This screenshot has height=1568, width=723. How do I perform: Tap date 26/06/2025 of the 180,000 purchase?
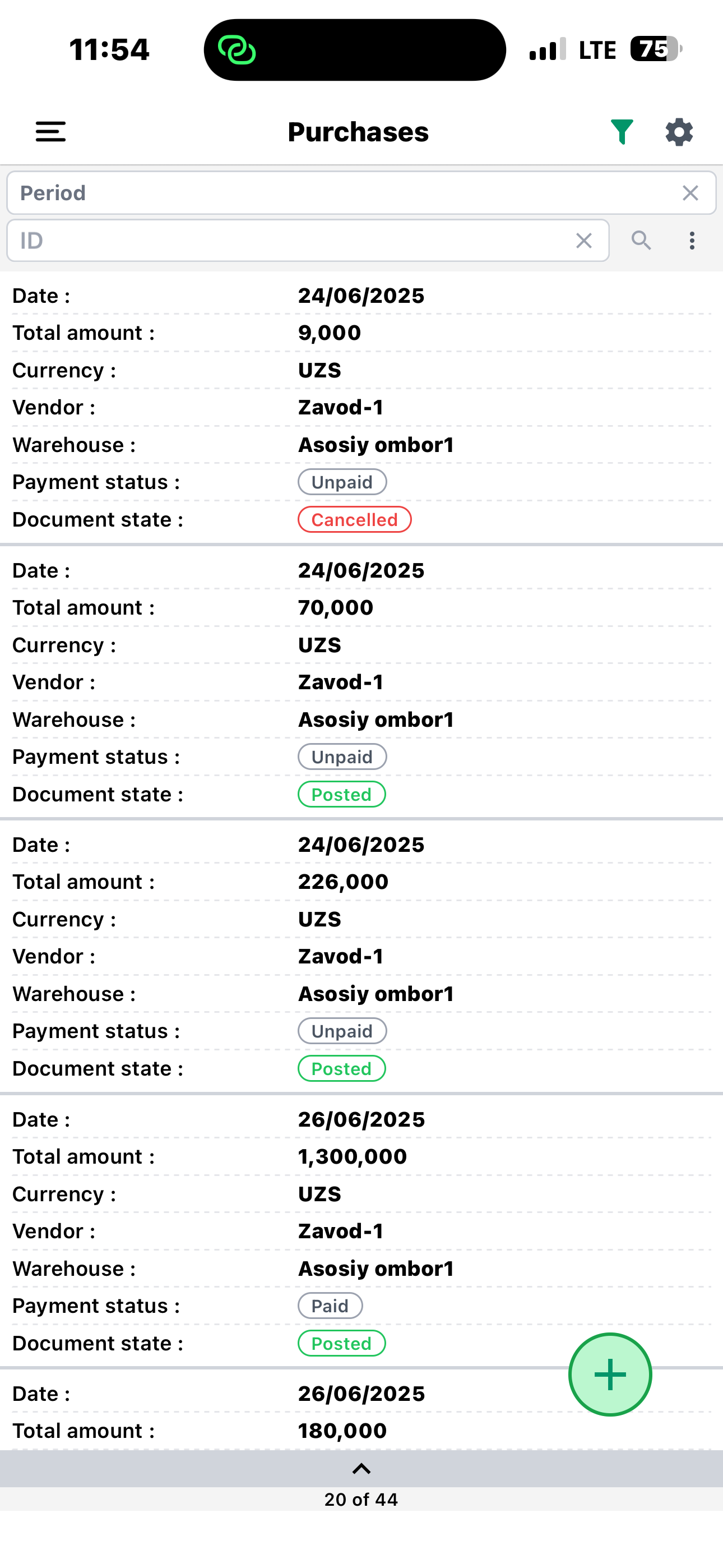(361, 1394)
